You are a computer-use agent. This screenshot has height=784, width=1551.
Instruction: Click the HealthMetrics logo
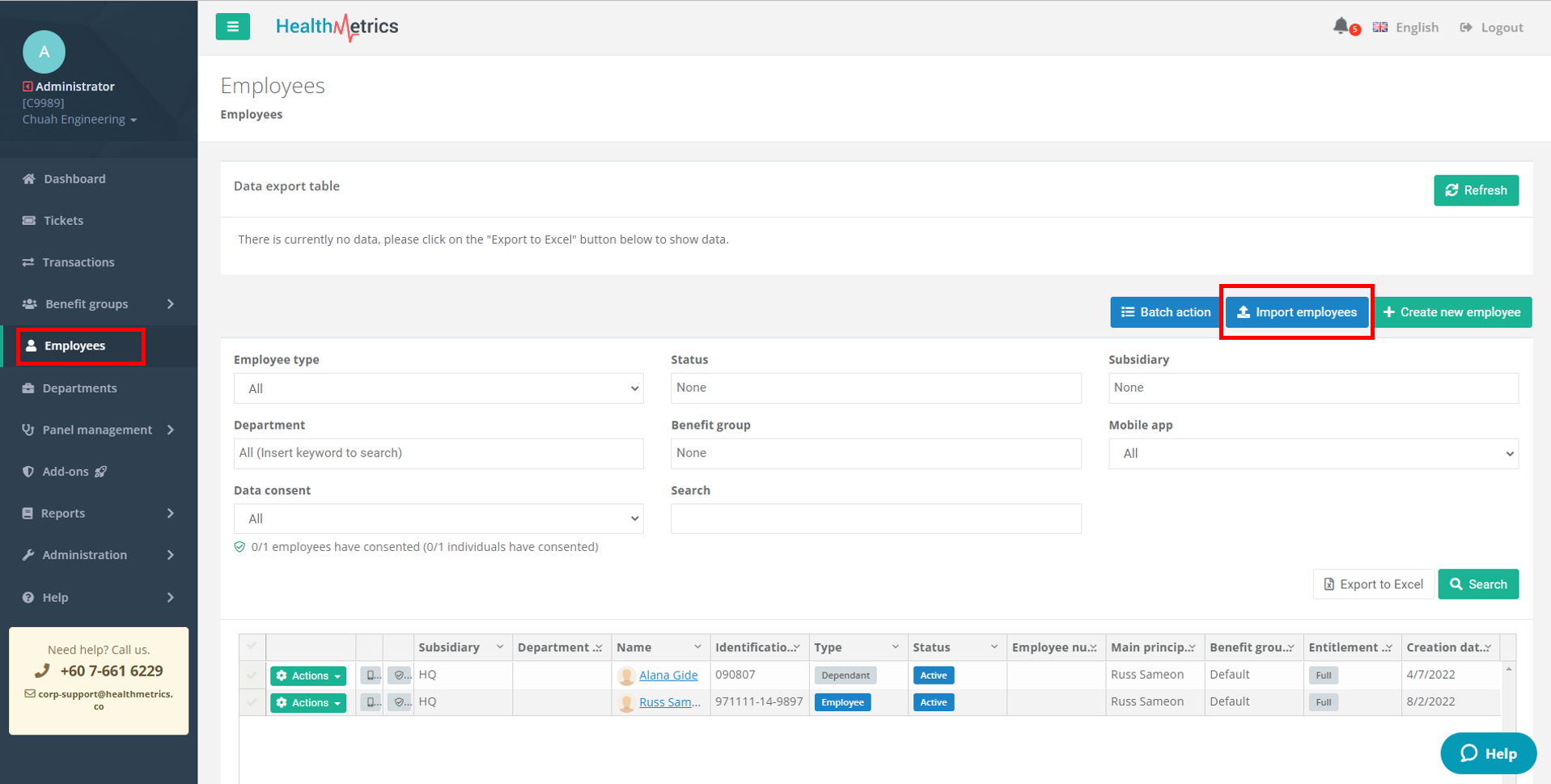tap(337, 27)
